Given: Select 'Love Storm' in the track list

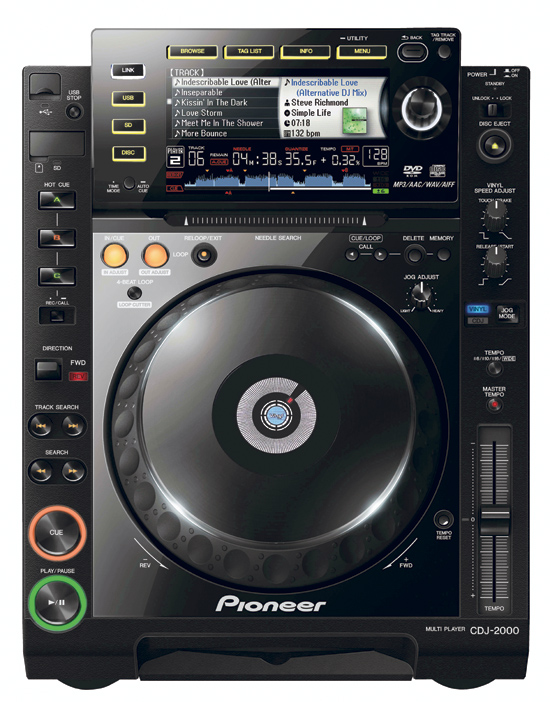Looking at the screenshot, I should point(226,113).
